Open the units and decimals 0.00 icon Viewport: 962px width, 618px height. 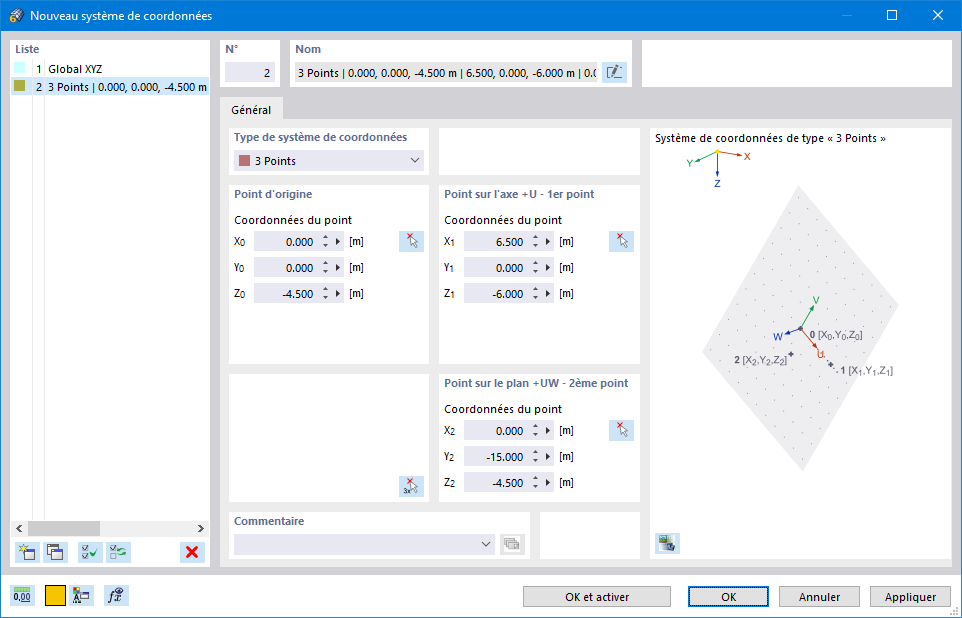(22, 595)
